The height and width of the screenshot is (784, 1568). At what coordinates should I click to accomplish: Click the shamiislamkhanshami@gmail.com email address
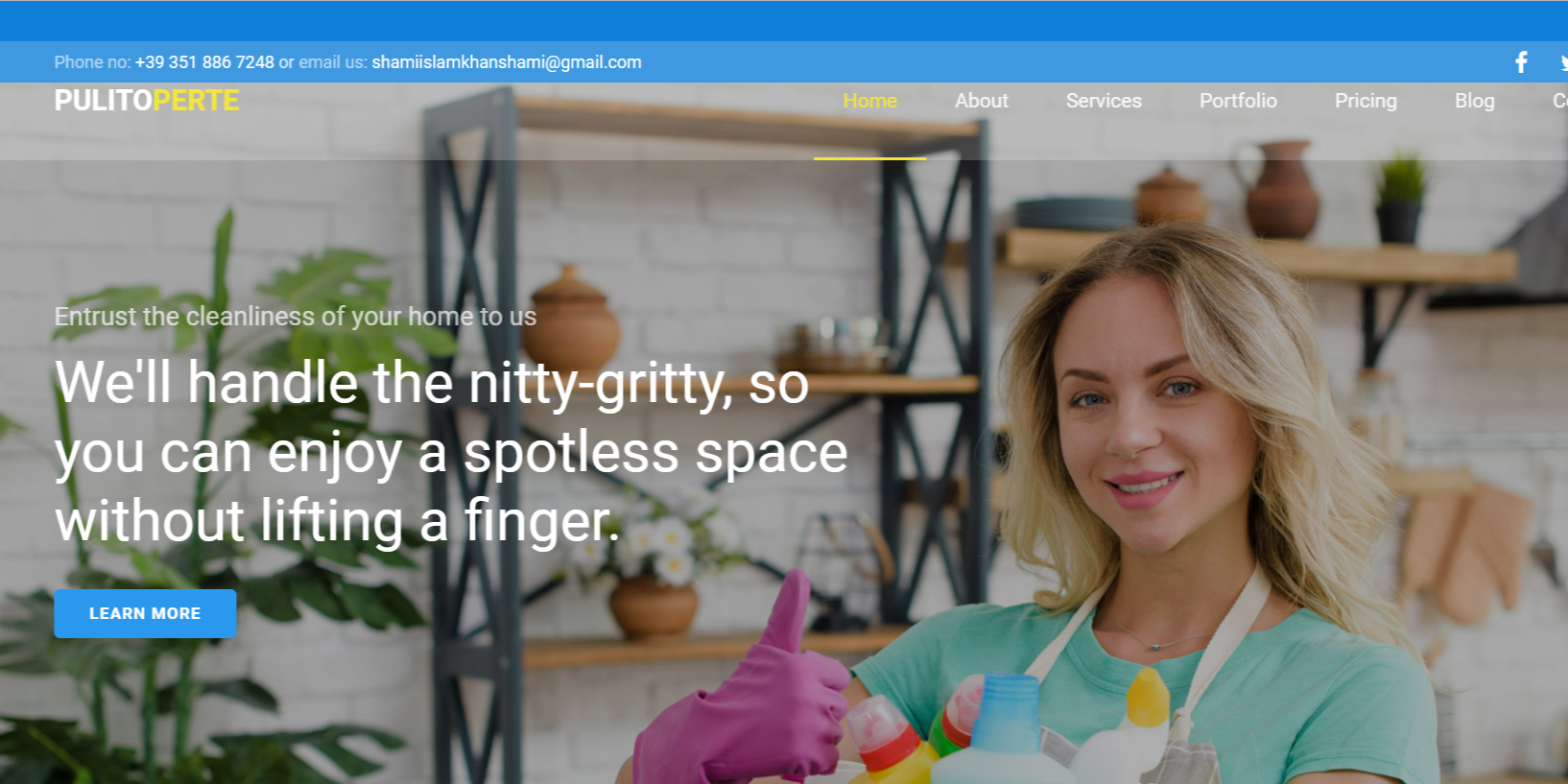point(507,62)
